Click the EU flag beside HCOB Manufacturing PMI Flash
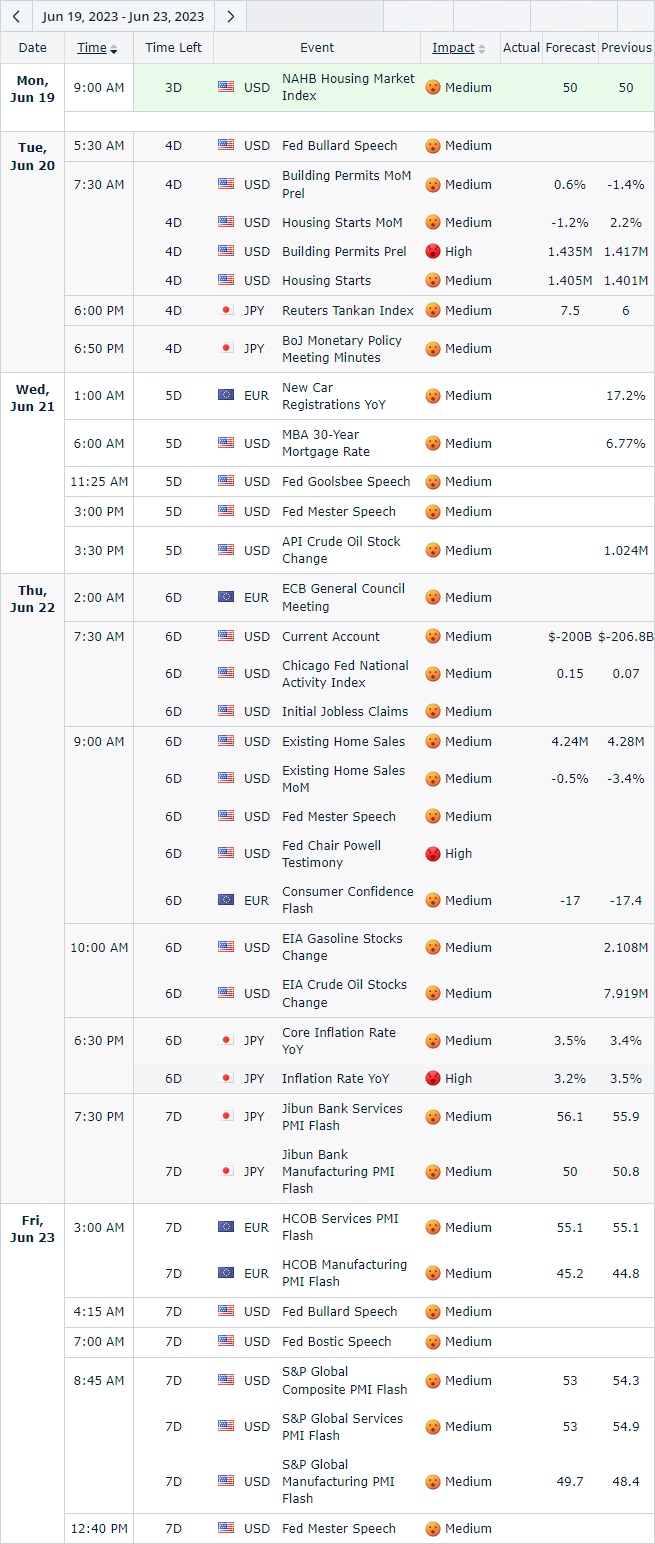 [226, 1273]
